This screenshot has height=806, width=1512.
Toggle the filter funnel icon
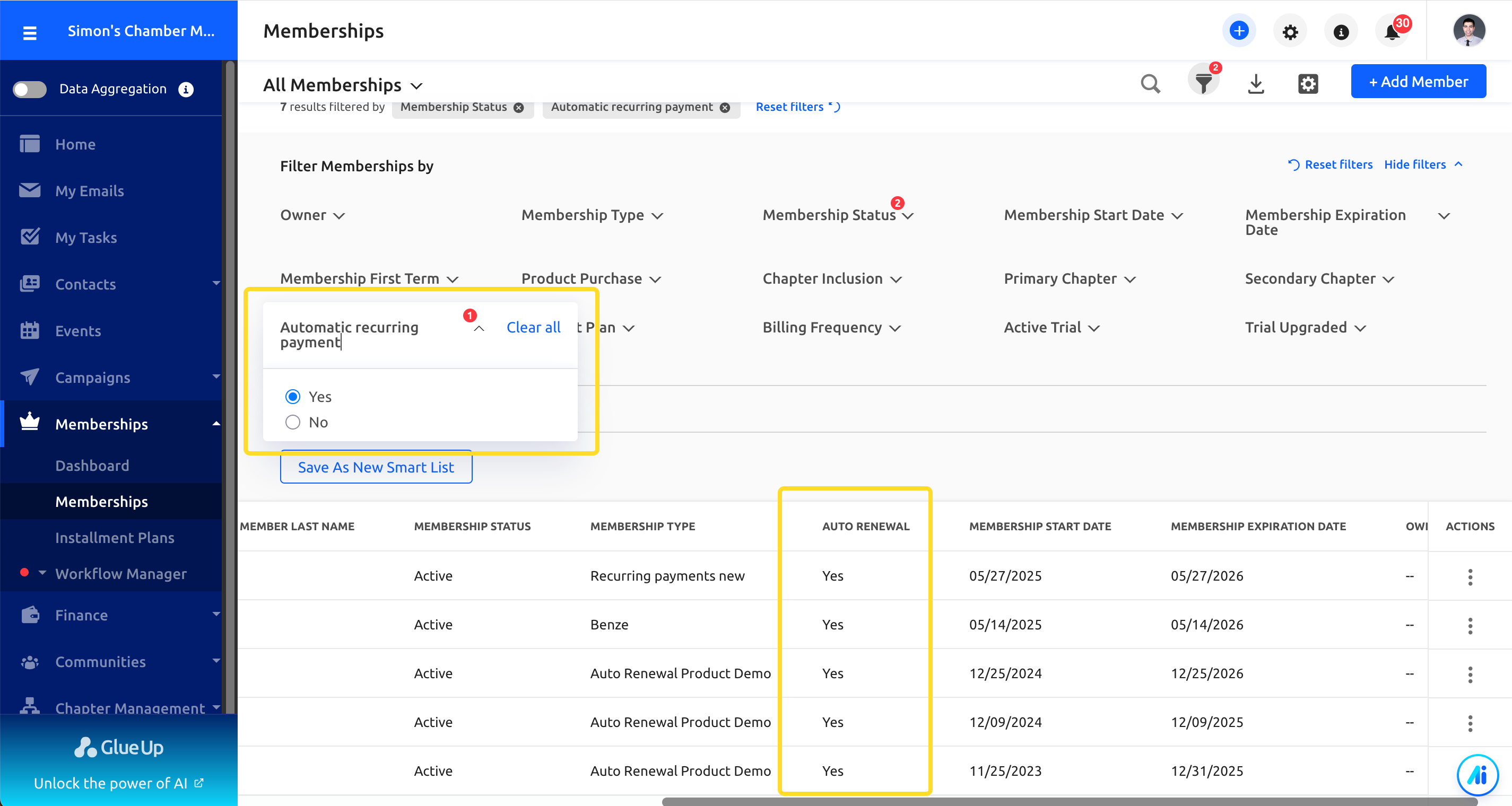tap(1203, 82)
